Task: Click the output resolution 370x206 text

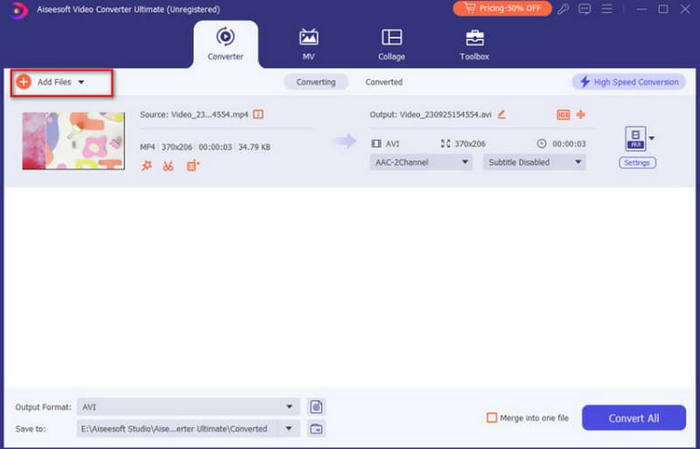Action: (x=470, y=144)
